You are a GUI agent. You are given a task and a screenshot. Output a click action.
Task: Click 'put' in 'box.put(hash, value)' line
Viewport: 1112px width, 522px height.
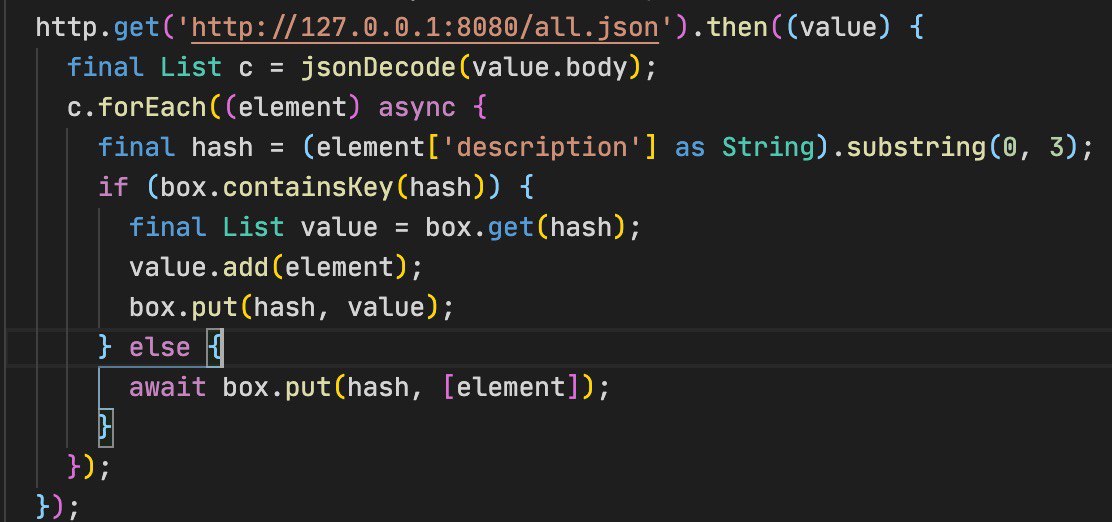coord(214,307)
